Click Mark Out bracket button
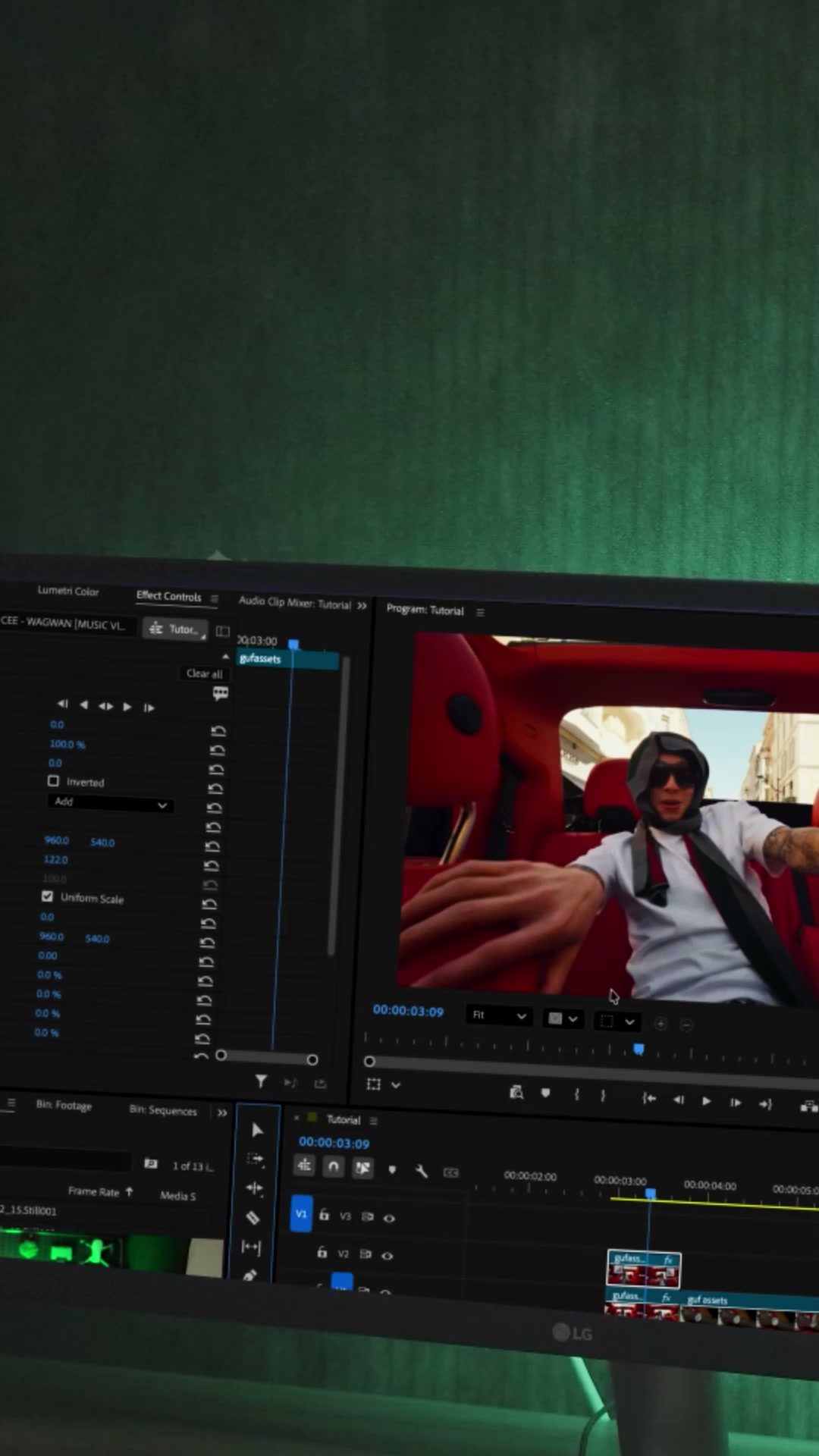This screenshot has height=1456, width=819. [x=603, y=1095]
